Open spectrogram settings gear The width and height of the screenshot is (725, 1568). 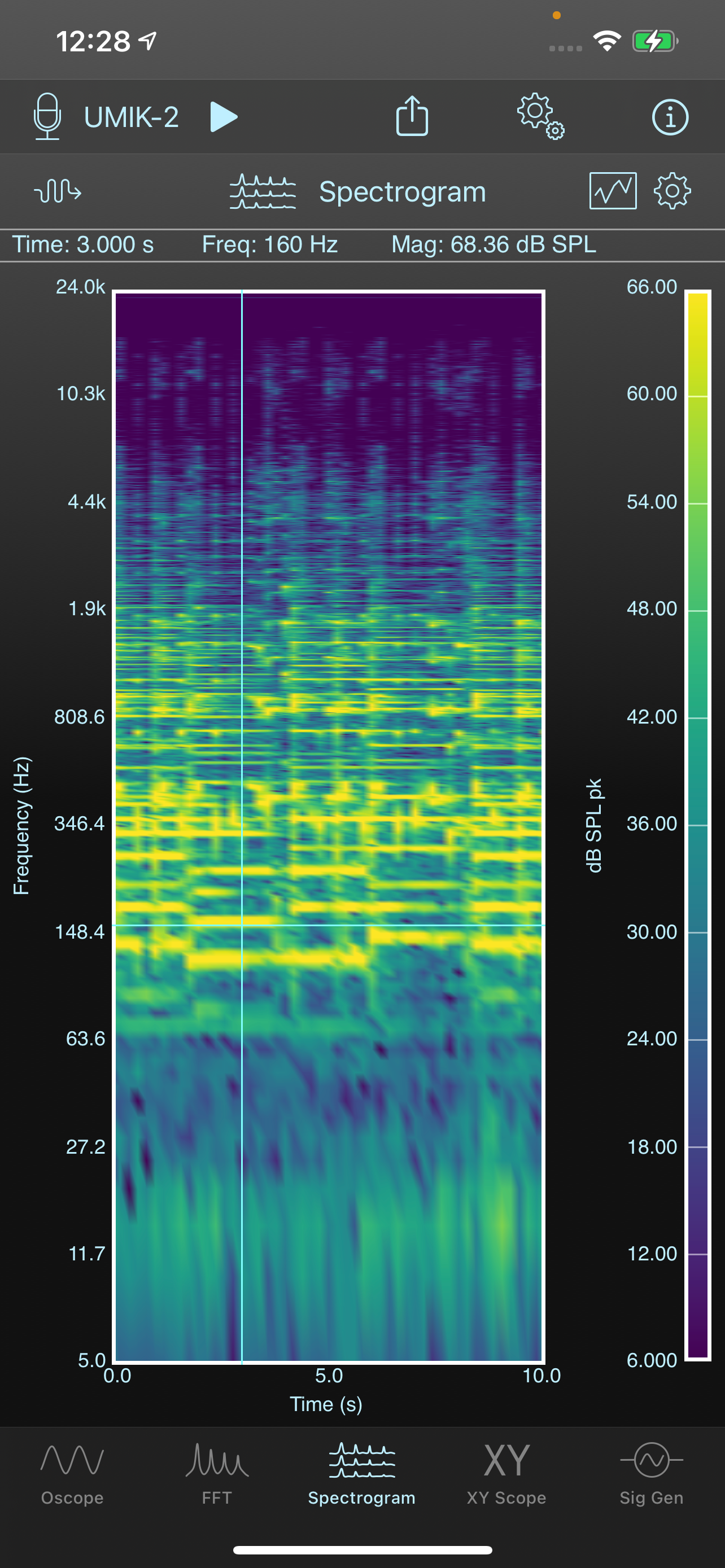pyautogui.click(x=672, y=191)
